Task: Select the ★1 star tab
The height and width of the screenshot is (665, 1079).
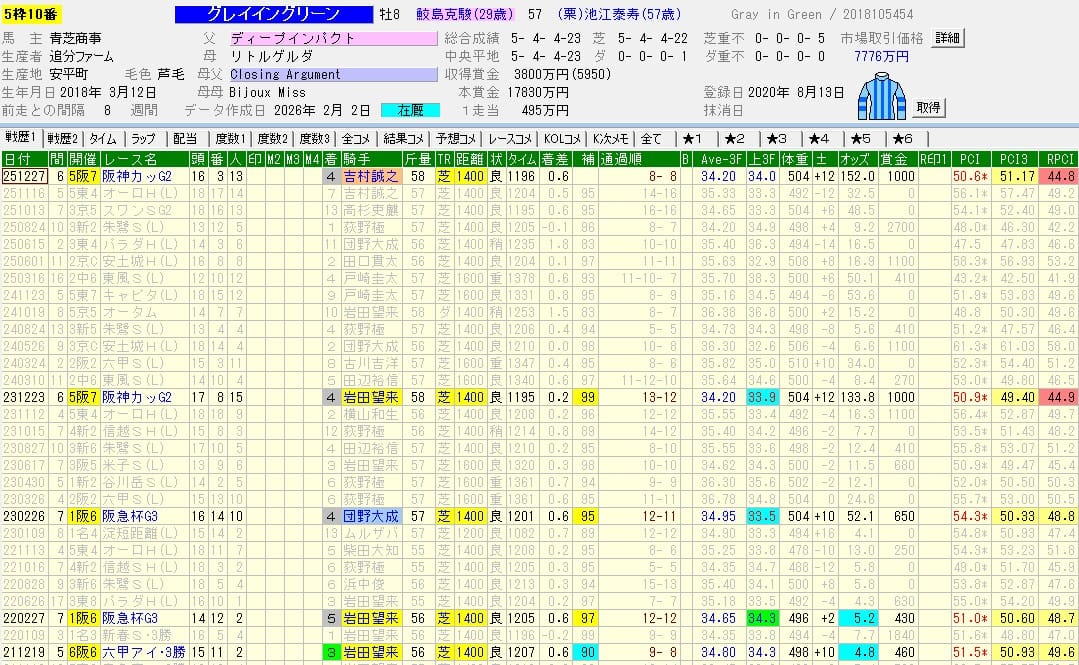Action: click(x=692, y=138)
